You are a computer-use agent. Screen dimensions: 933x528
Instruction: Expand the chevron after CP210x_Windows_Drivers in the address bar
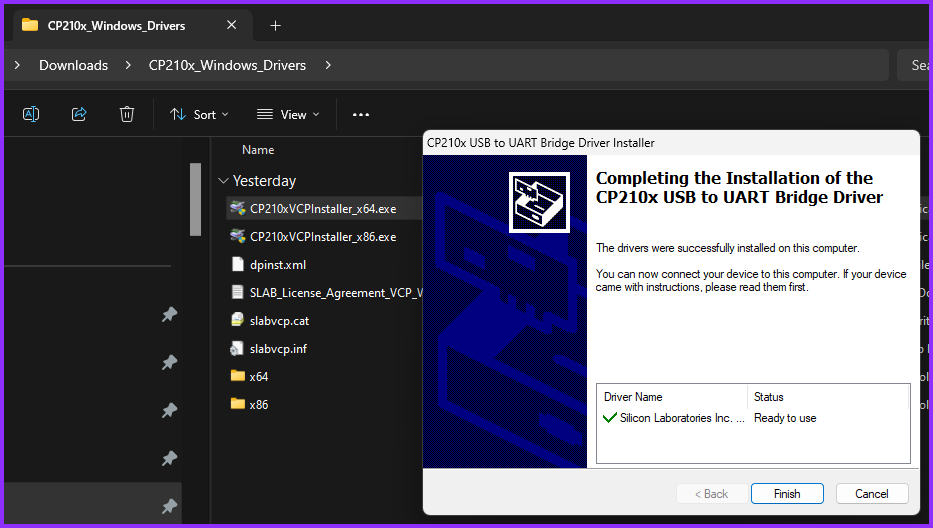tap(328, 65)
